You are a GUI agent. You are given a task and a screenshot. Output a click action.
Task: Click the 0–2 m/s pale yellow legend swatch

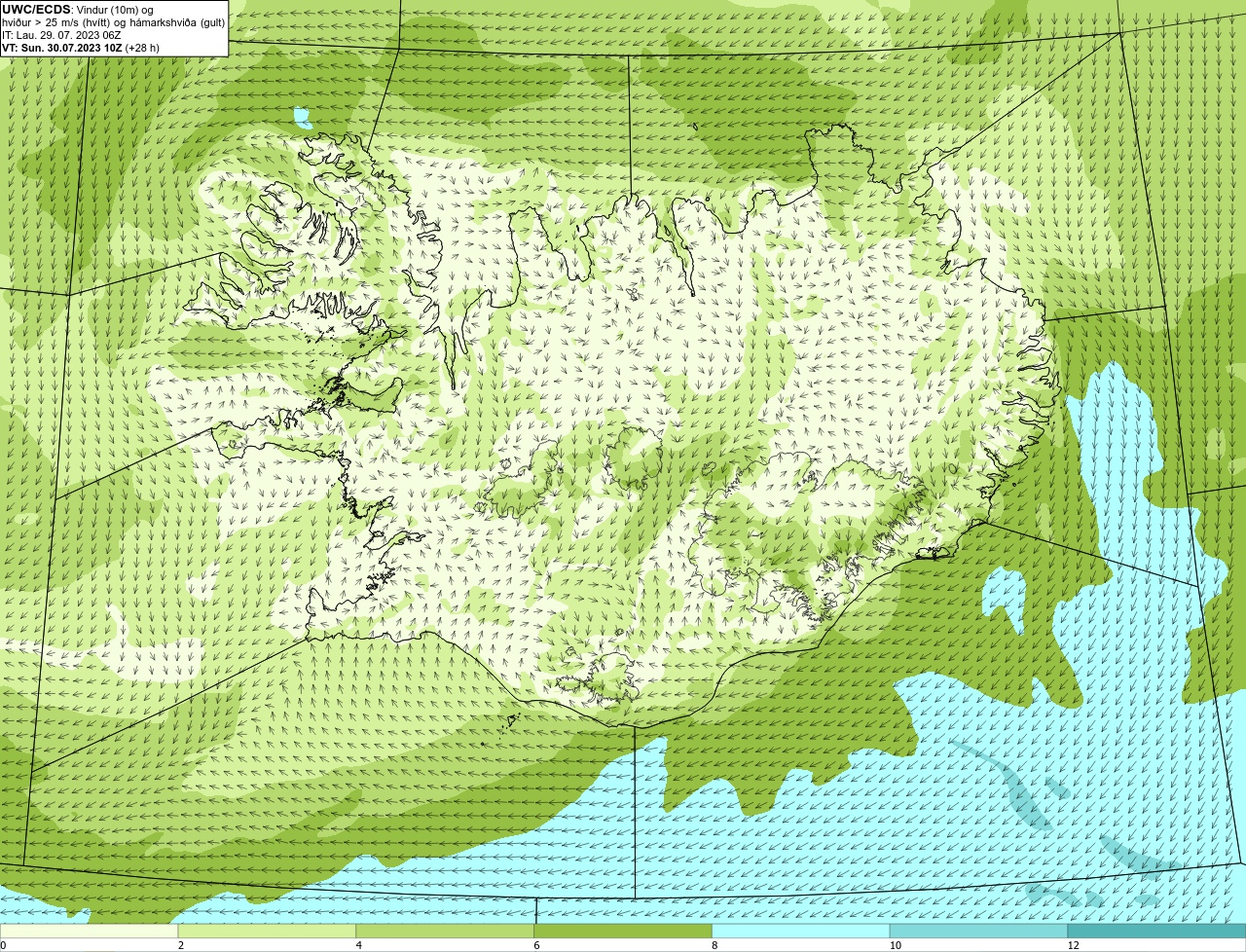pyautogui.click(x=89, y=931)
